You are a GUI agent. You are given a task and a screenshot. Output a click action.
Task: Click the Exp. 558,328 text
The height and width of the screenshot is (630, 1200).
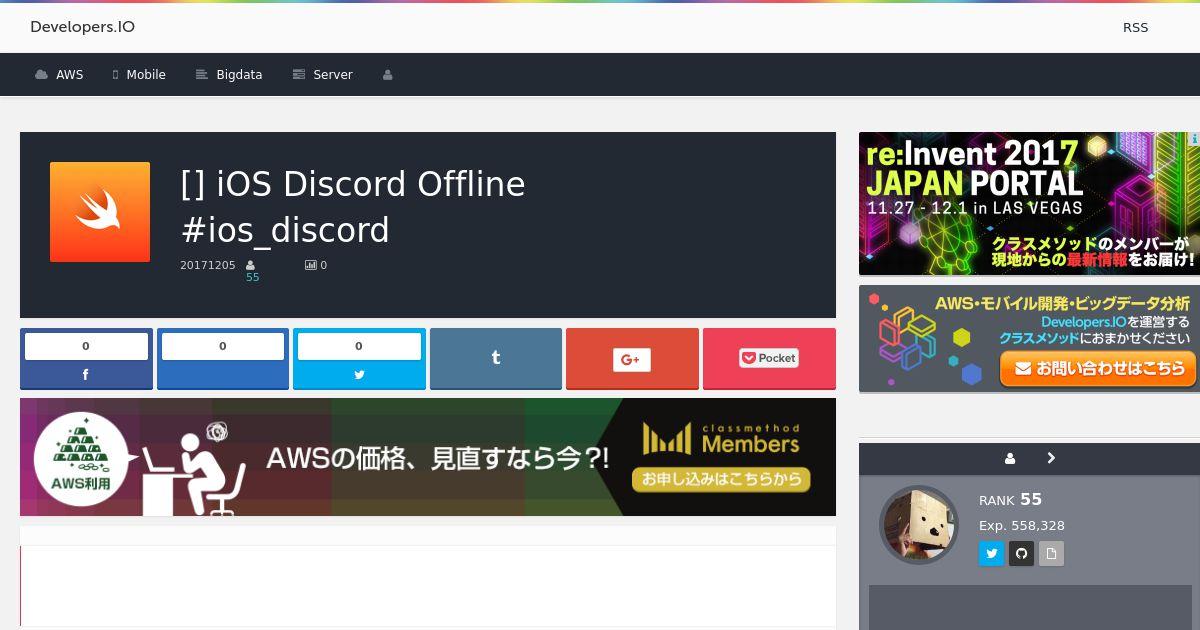(1021, 525)
